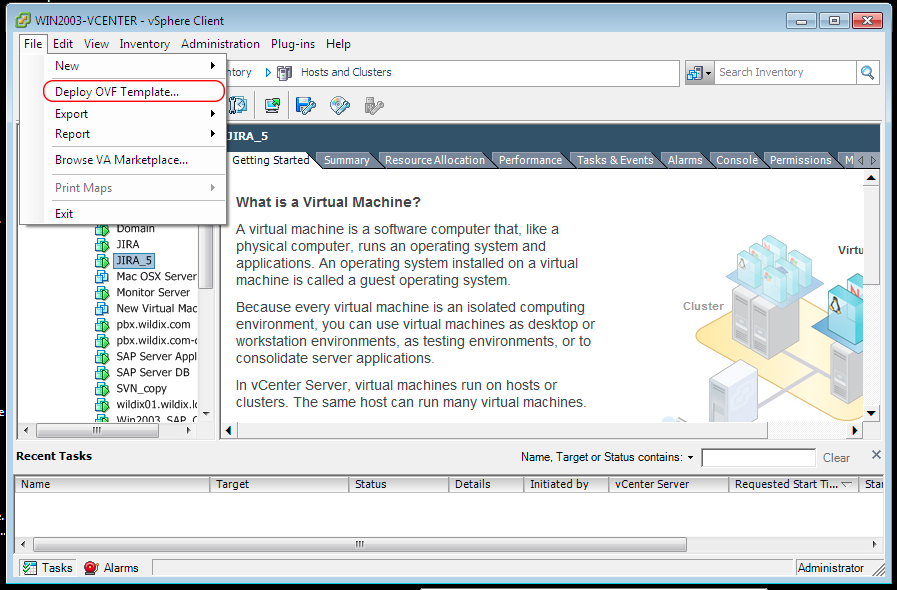The image size is (897, 590).
Task: Select pbx.wildix.com in inventory tree
Action: [x=153, y=324]
